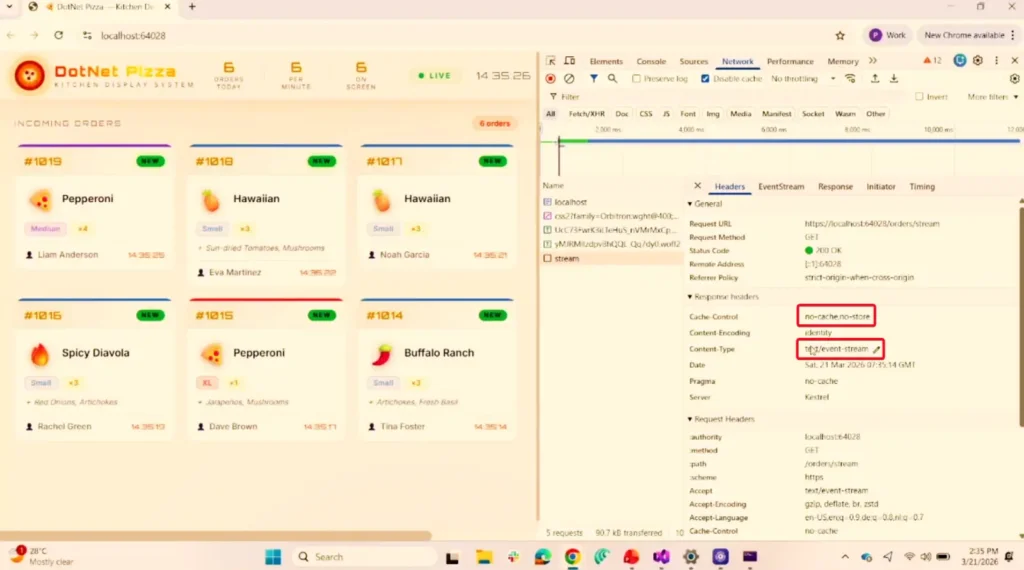Click the record network log button
Viewport: 1024px width, 570px height.
point(550,79)
